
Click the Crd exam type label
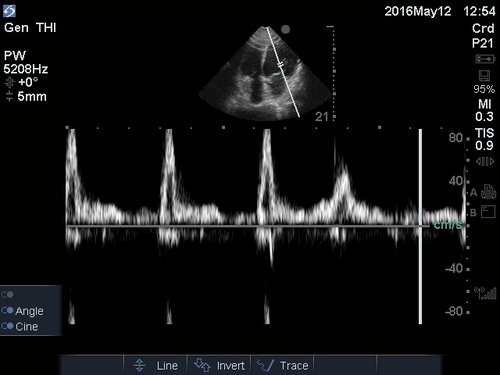(x=483, y=28)
